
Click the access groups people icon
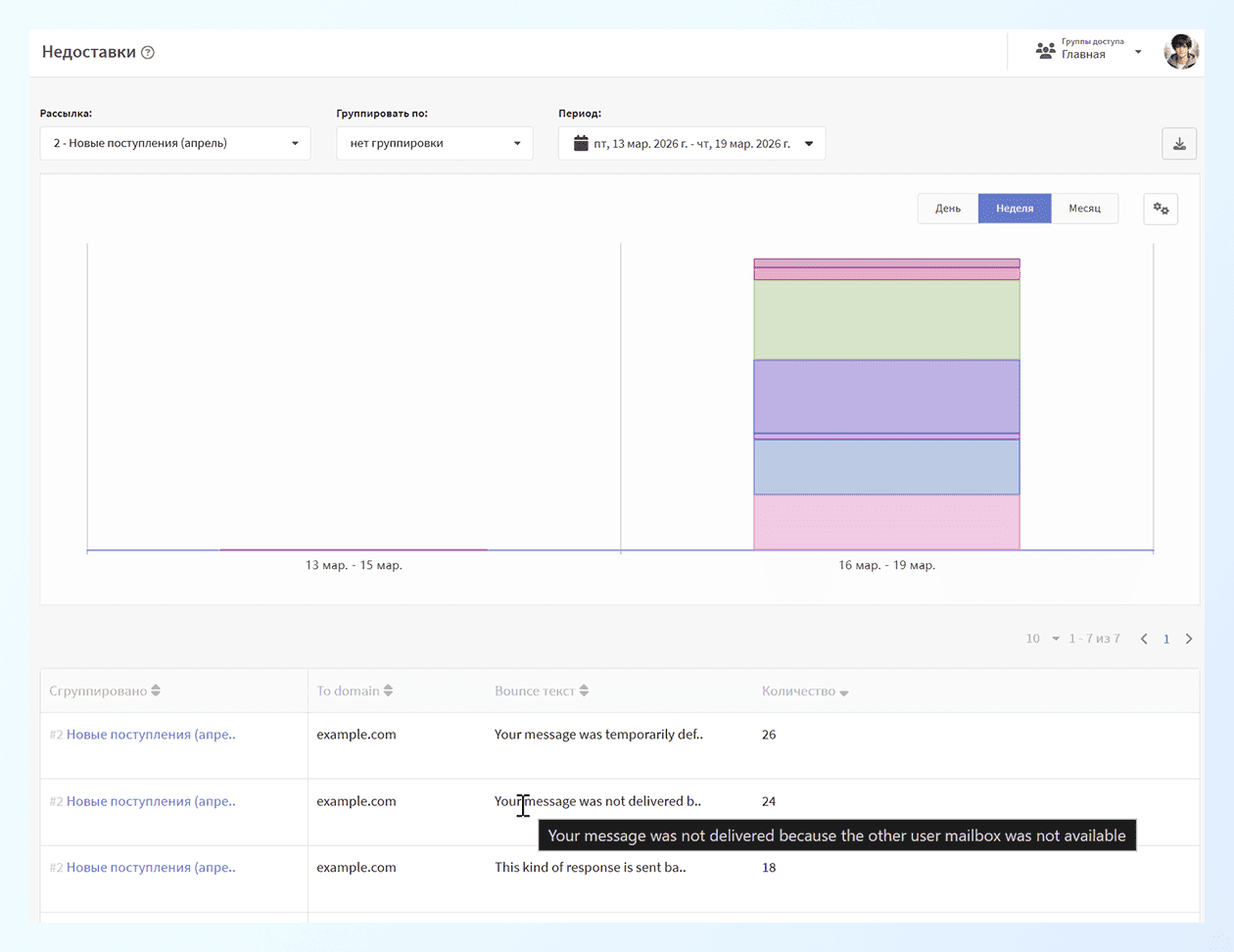[x=1045, y=51]
